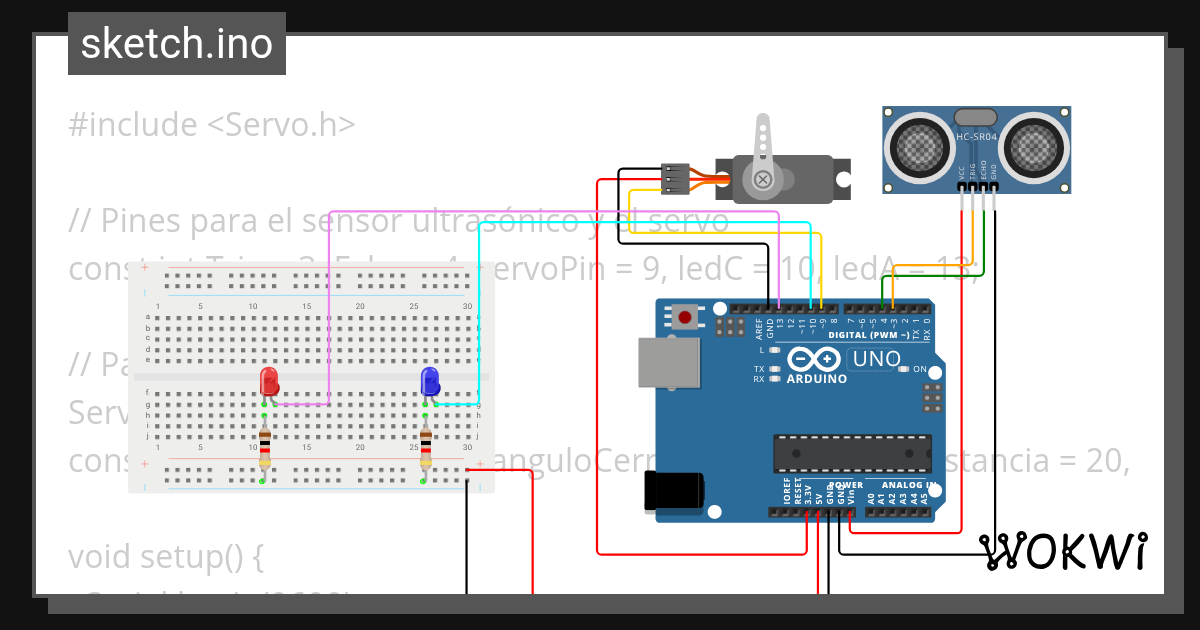Open the sketch.ino tab
Screen dimensions: 1200x630
(x=176, y=43)
